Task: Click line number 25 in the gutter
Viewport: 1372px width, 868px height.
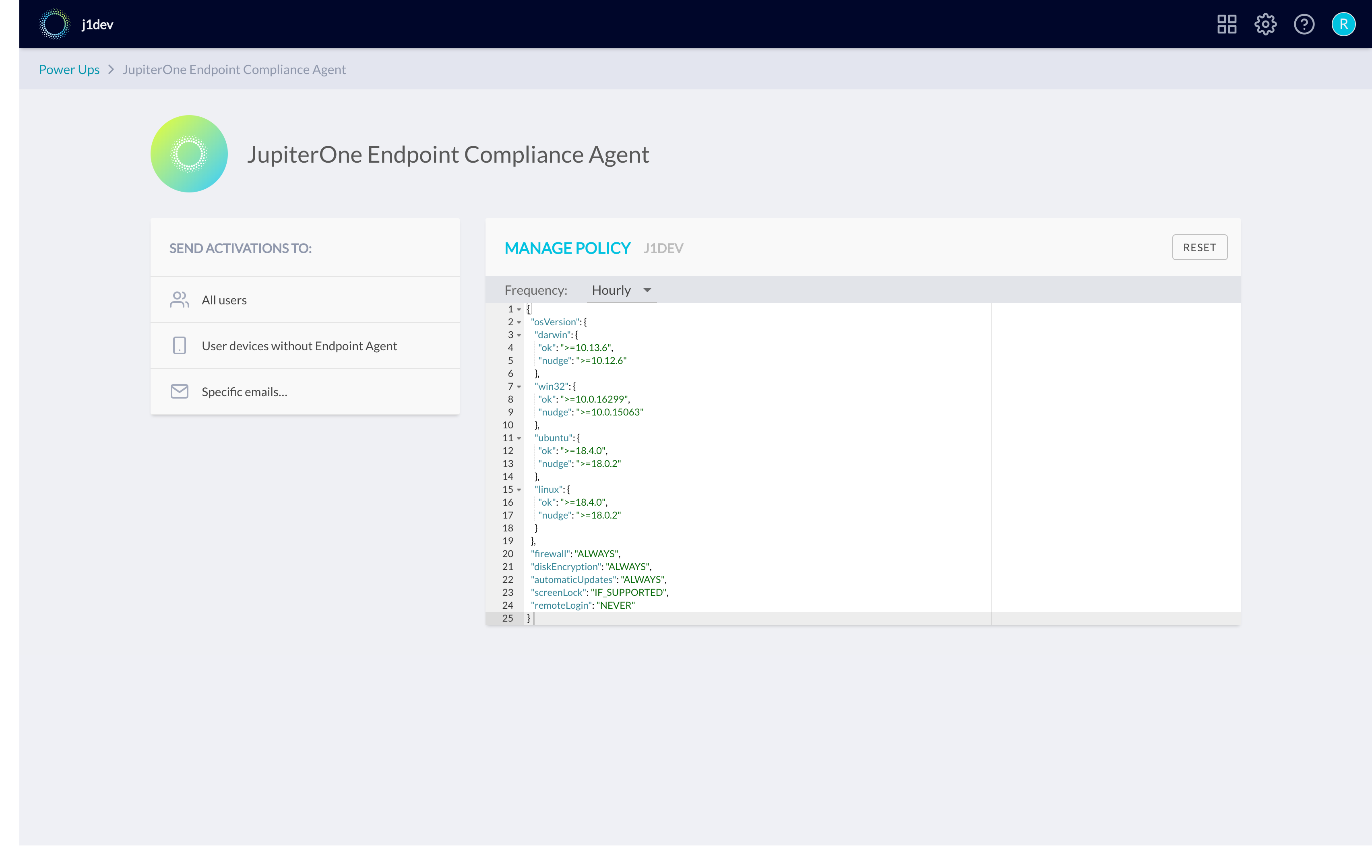Action: pyautogui.click(x=507, y=618)
